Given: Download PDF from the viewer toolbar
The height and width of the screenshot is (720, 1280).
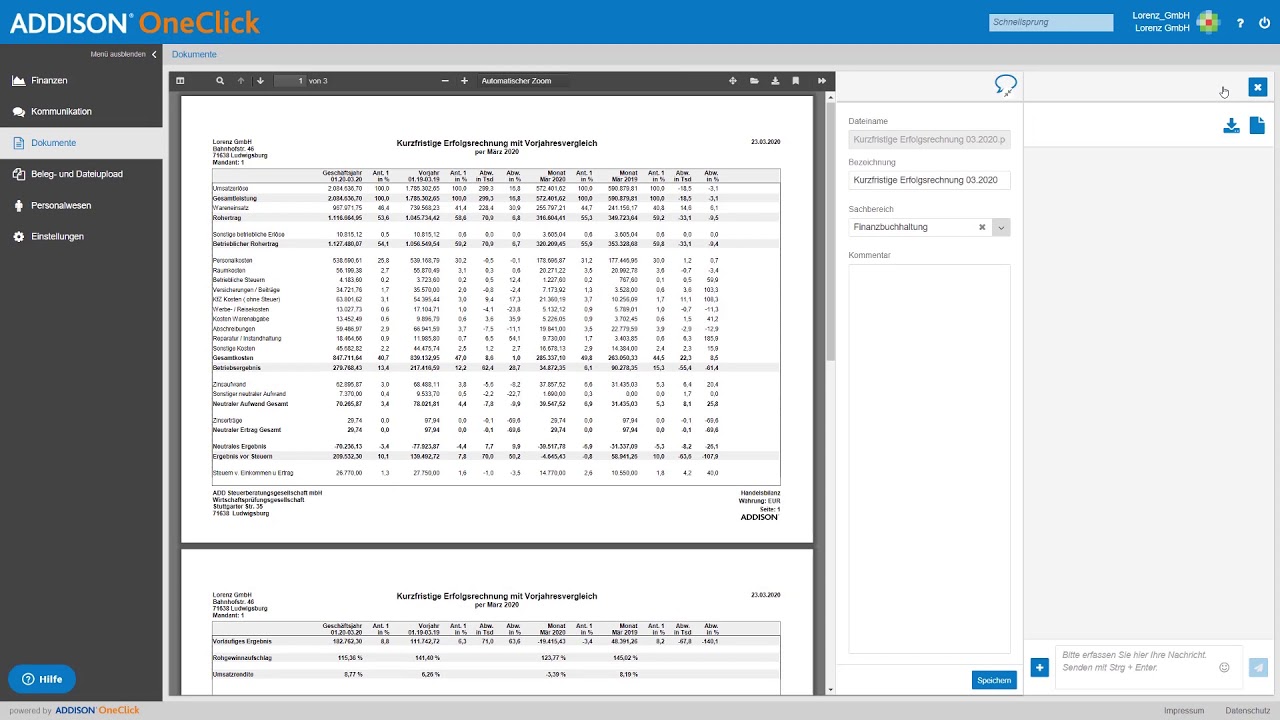Looking at the screenshot, I should click(x=775, y=81).
